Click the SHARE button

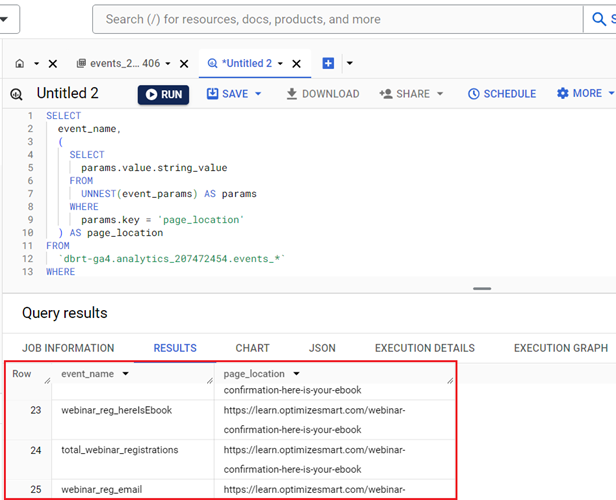[405, 94]
